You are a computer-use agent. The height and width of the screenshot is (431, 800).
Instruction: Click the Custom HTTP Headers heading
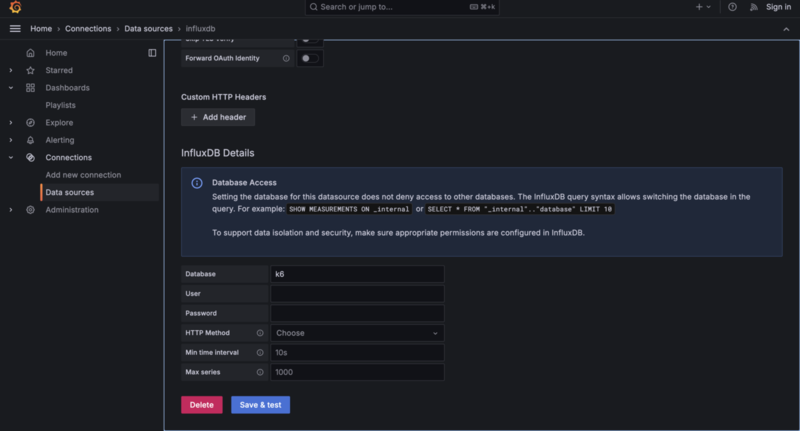click(223, 97)
